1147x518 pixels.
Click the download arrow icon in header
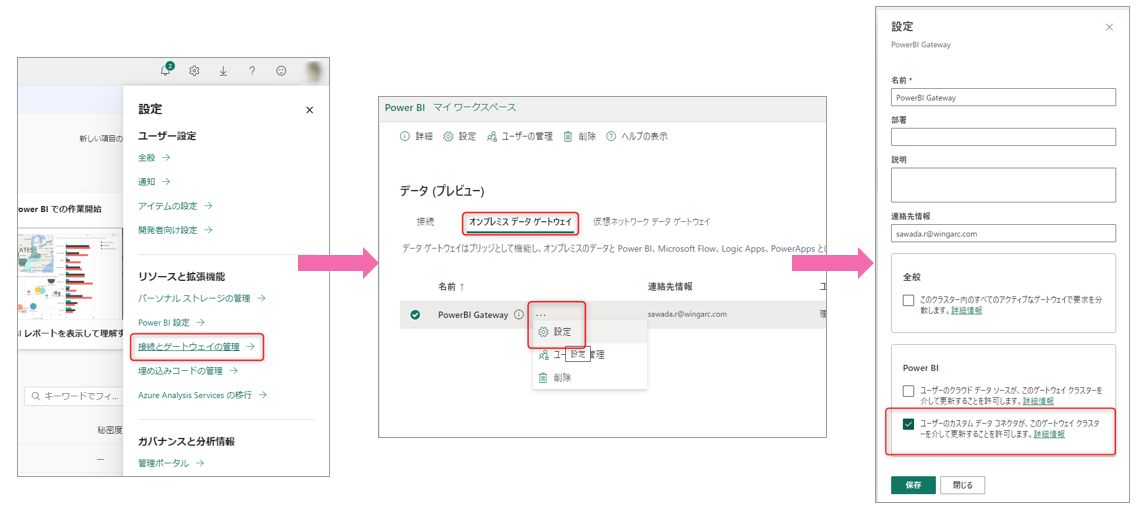(x=223, y=71)
